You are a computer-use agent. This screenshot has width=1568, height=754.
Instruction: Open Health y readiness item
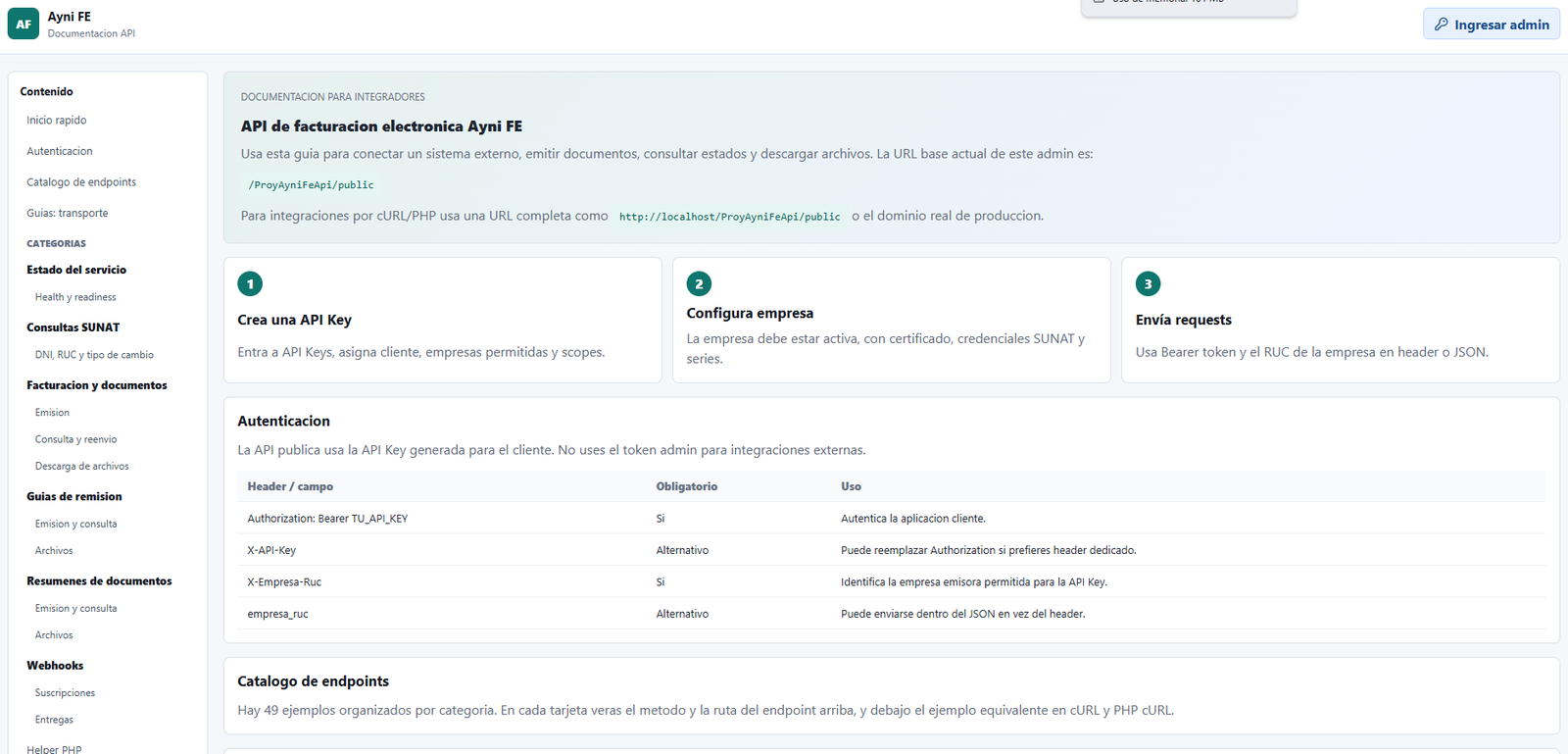tap(75, 297)
